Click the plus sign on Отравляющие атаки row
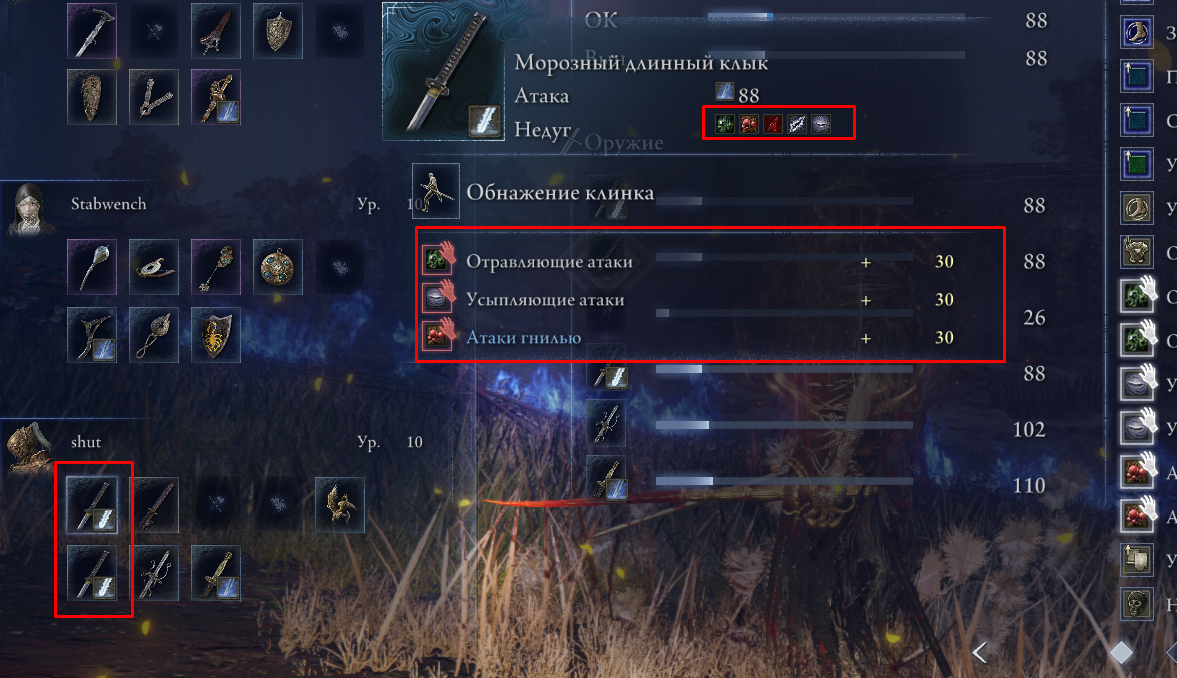Image resolution: width=1177 pixels, height=678 pixels. tap(865, 262)
